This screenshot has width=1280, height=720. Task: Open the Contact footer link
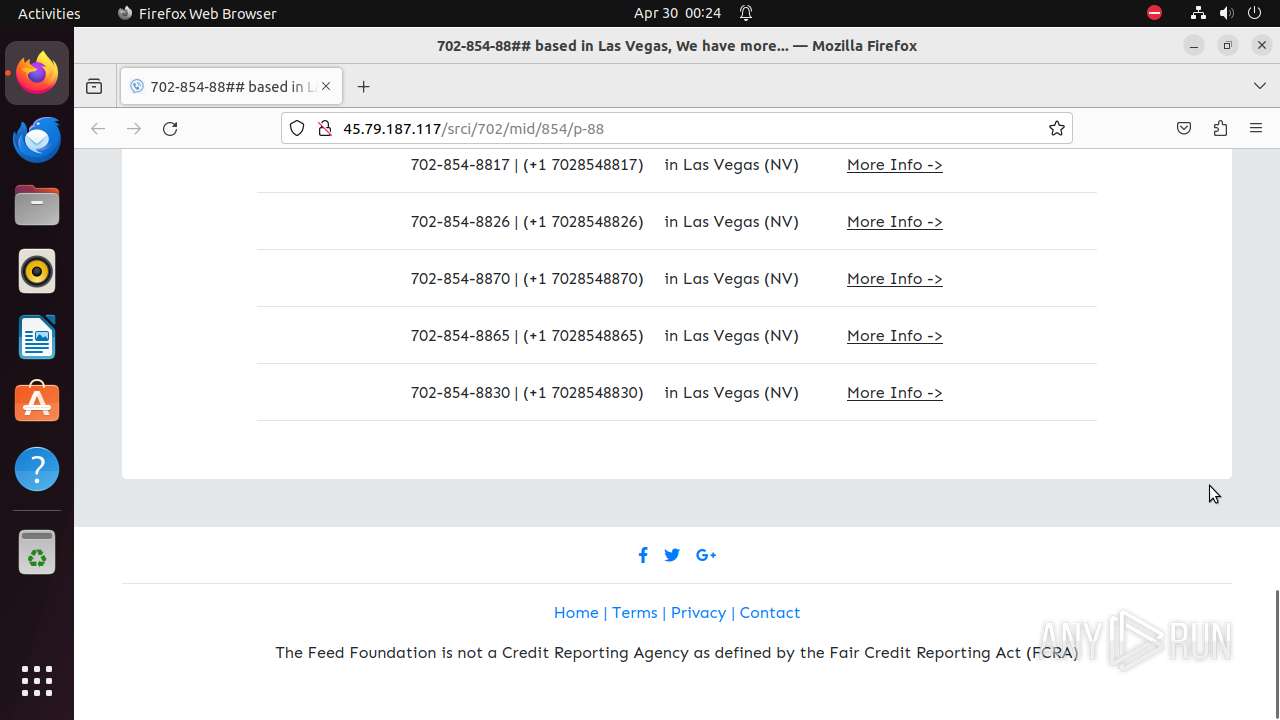click(x=769, y=612)
